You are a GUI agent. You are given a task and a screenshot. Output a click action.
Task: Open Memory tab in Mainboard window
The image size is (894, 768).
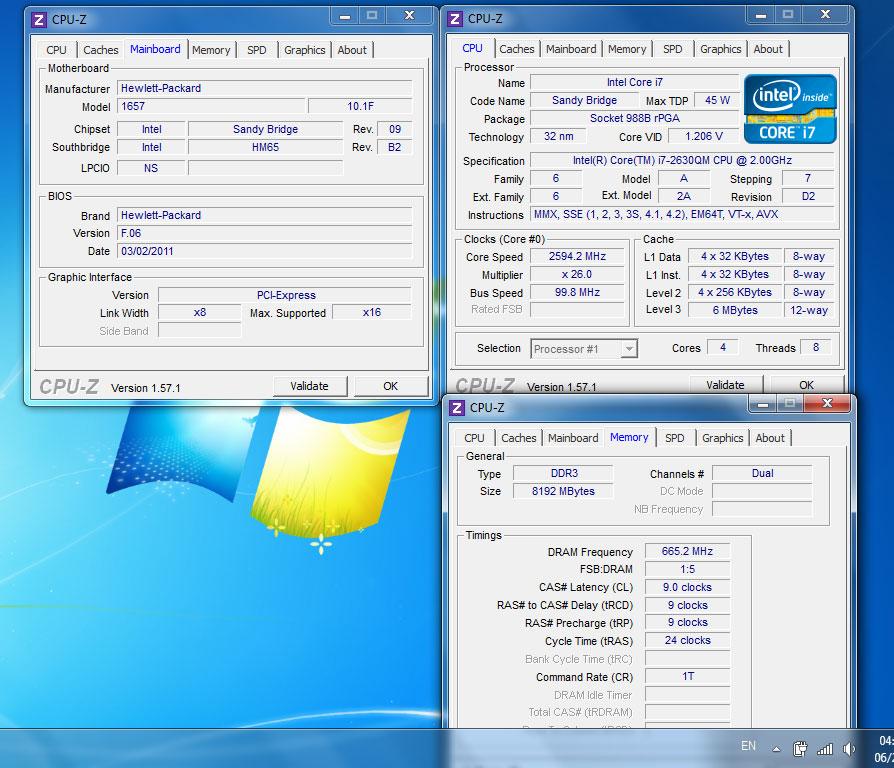point(211,50)
